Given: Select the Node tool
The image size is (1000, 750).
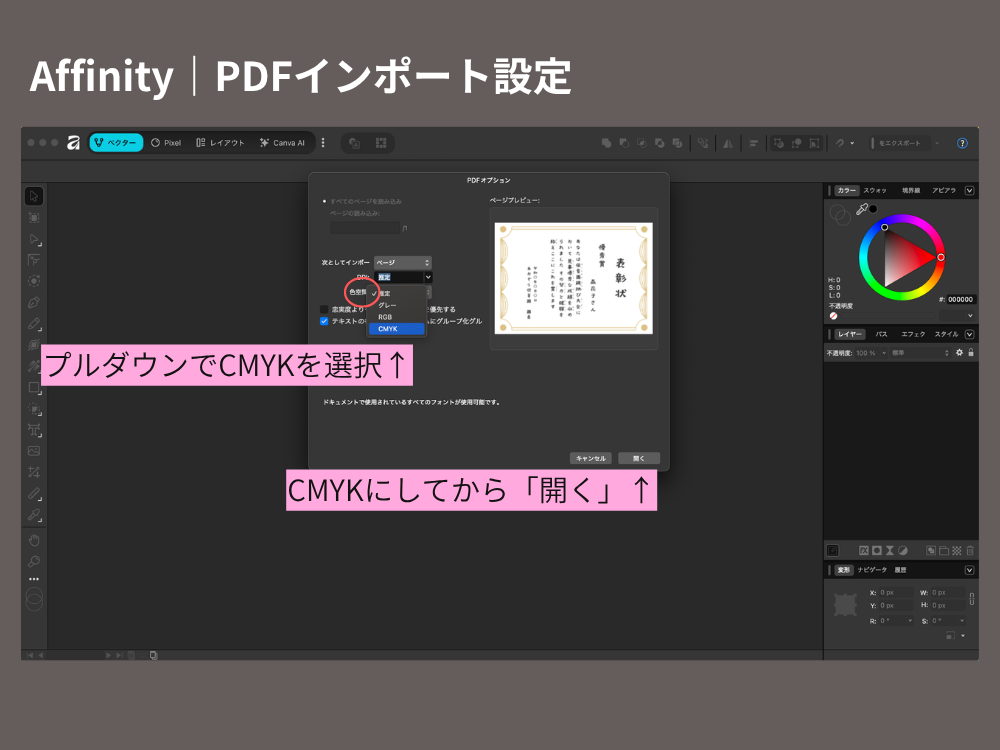Looking at the screenshot, I should [34, 239].
